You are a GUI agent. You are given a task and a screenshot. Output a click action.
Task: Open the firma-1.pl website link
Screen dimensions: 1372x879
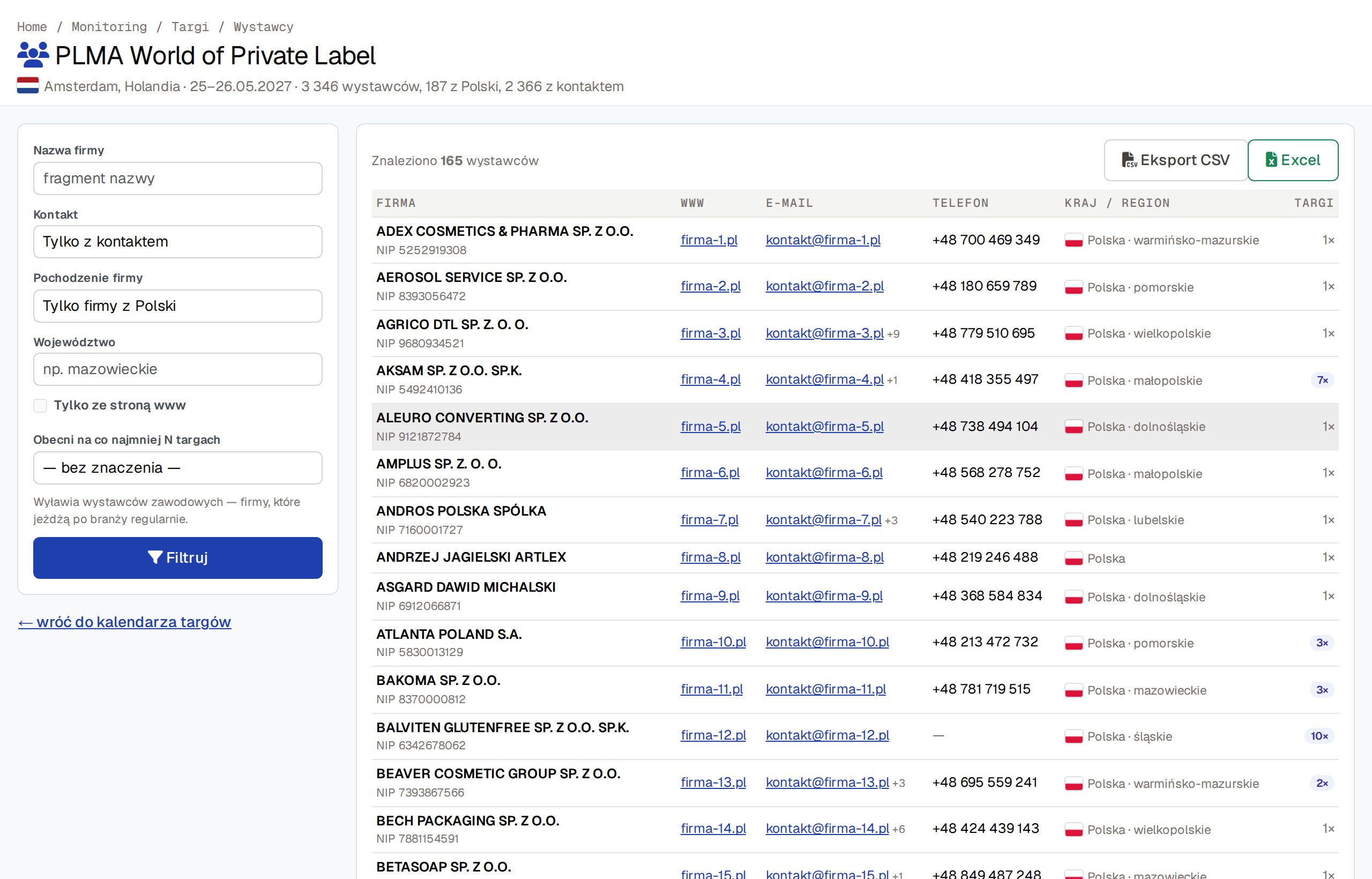(709, 240)
